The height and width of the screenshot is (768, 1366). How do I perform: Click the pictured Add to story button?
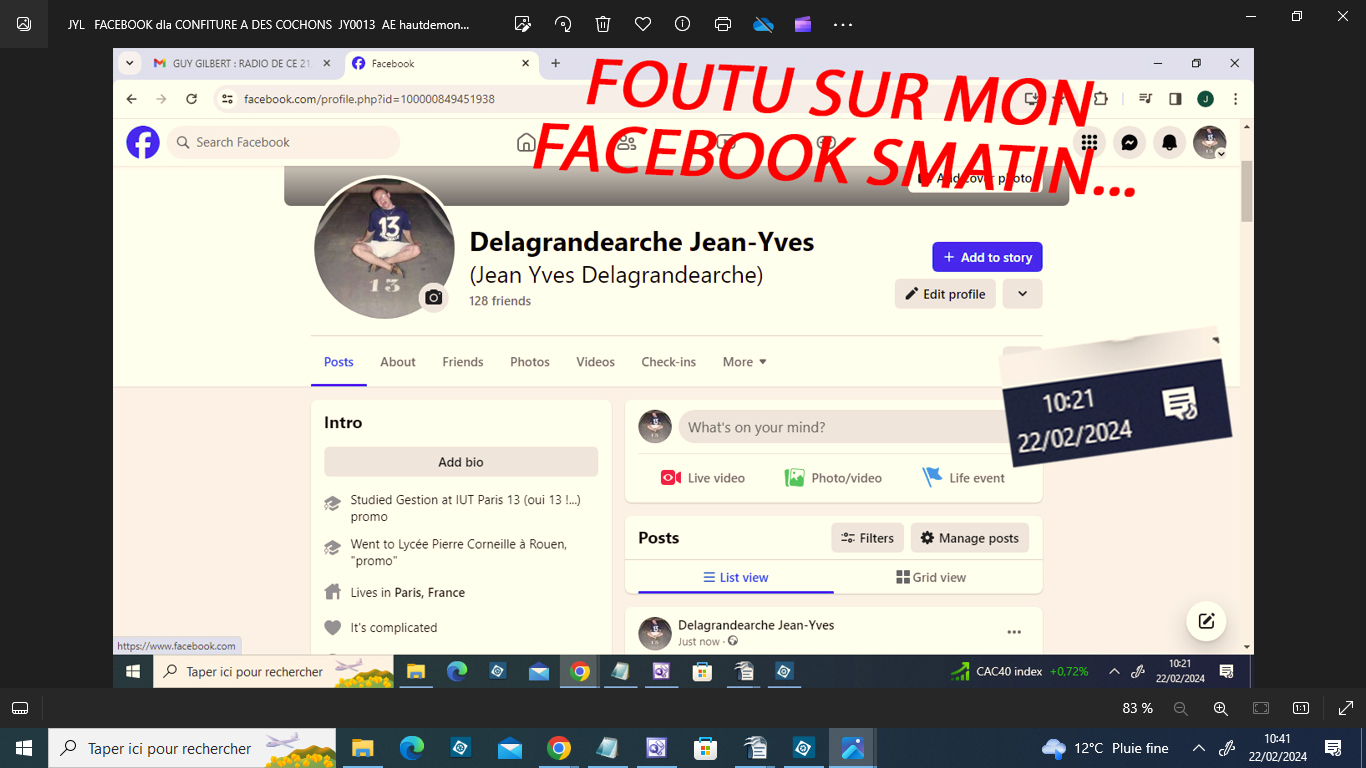point(988,257)
